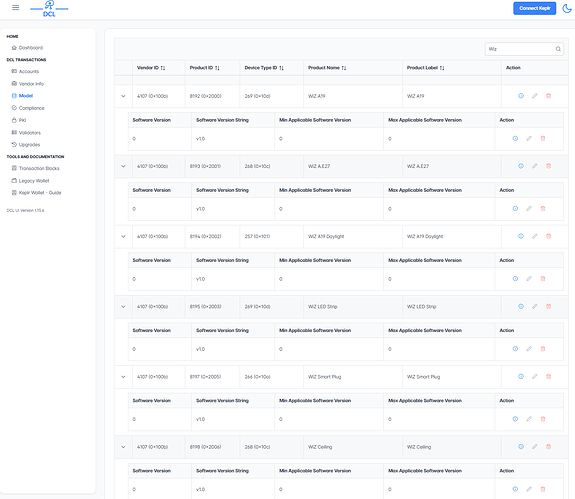The image size is (575, 499).
Task: View details of WiZ A.E27 model
Action: (x=521, y=166)
